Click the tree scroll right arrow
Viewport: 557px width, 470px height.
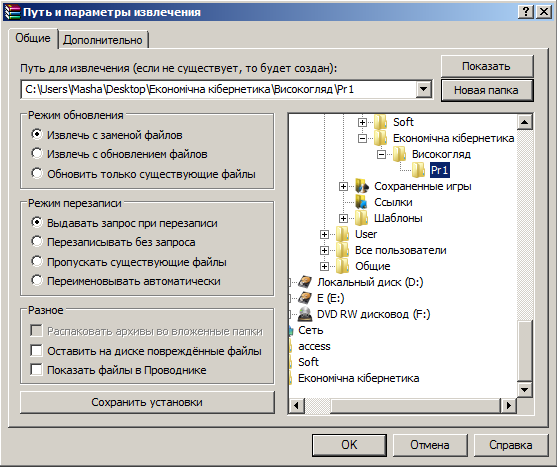click(x=509, y=405)
